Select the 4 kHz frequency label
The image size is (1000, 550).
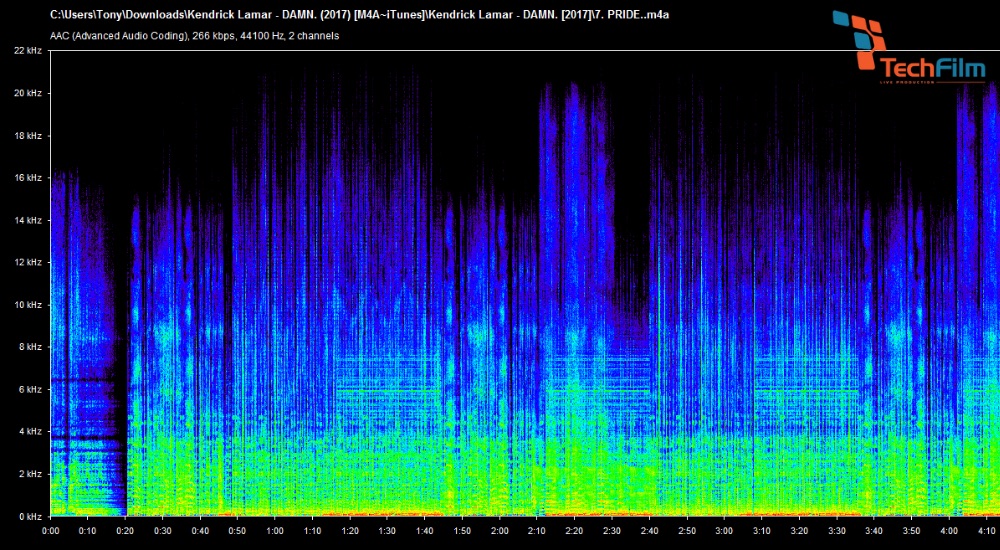click(29, 431)
